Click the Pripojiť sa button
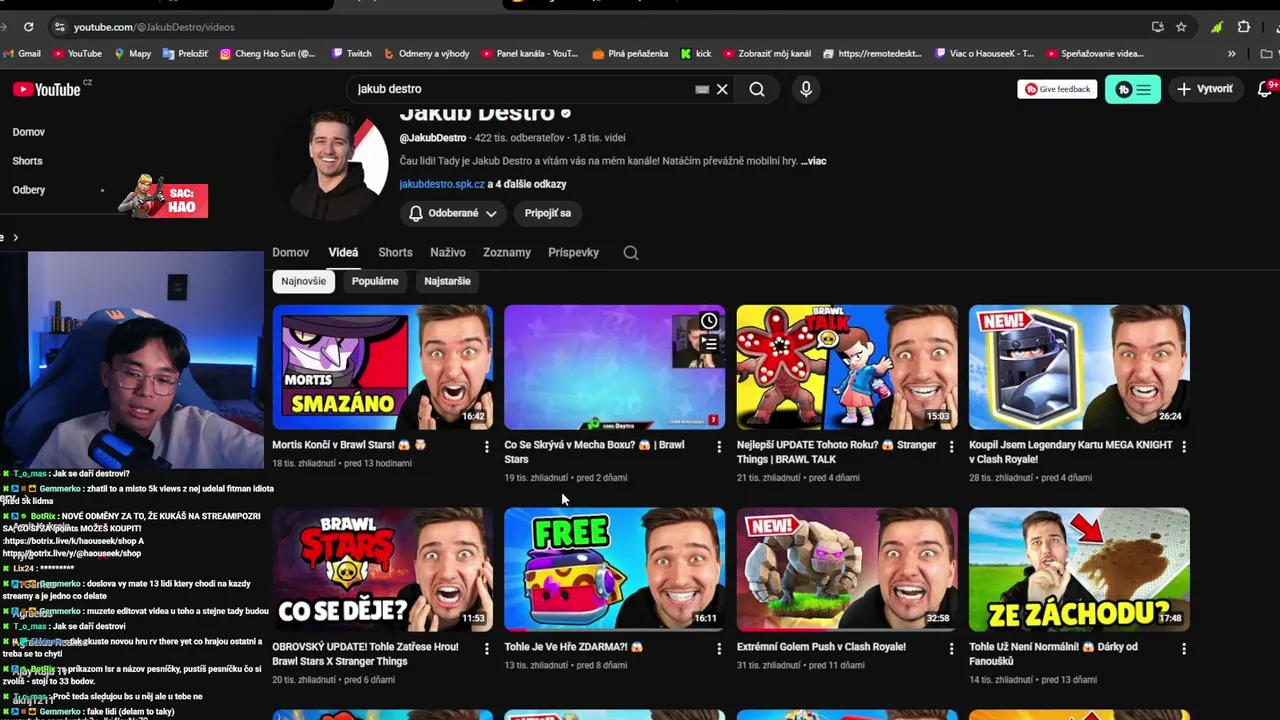Image resolution: width=1280 pixels, height=720 pixels. point(548,213)
